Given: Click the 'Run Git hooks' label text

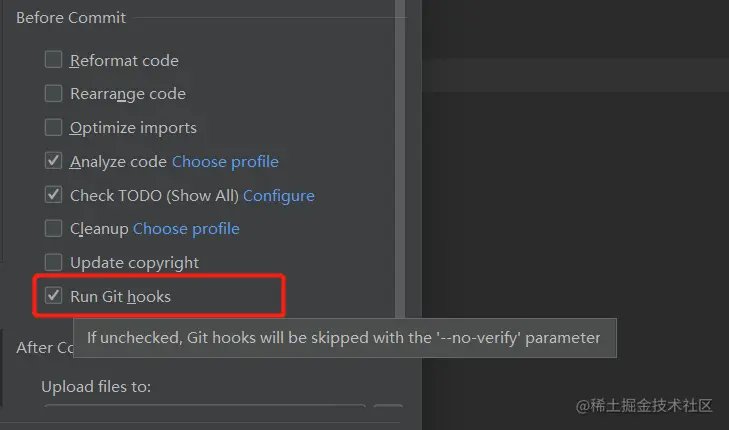Looking at the screenshot, I should pyautogui.click(x=120, y=297).
